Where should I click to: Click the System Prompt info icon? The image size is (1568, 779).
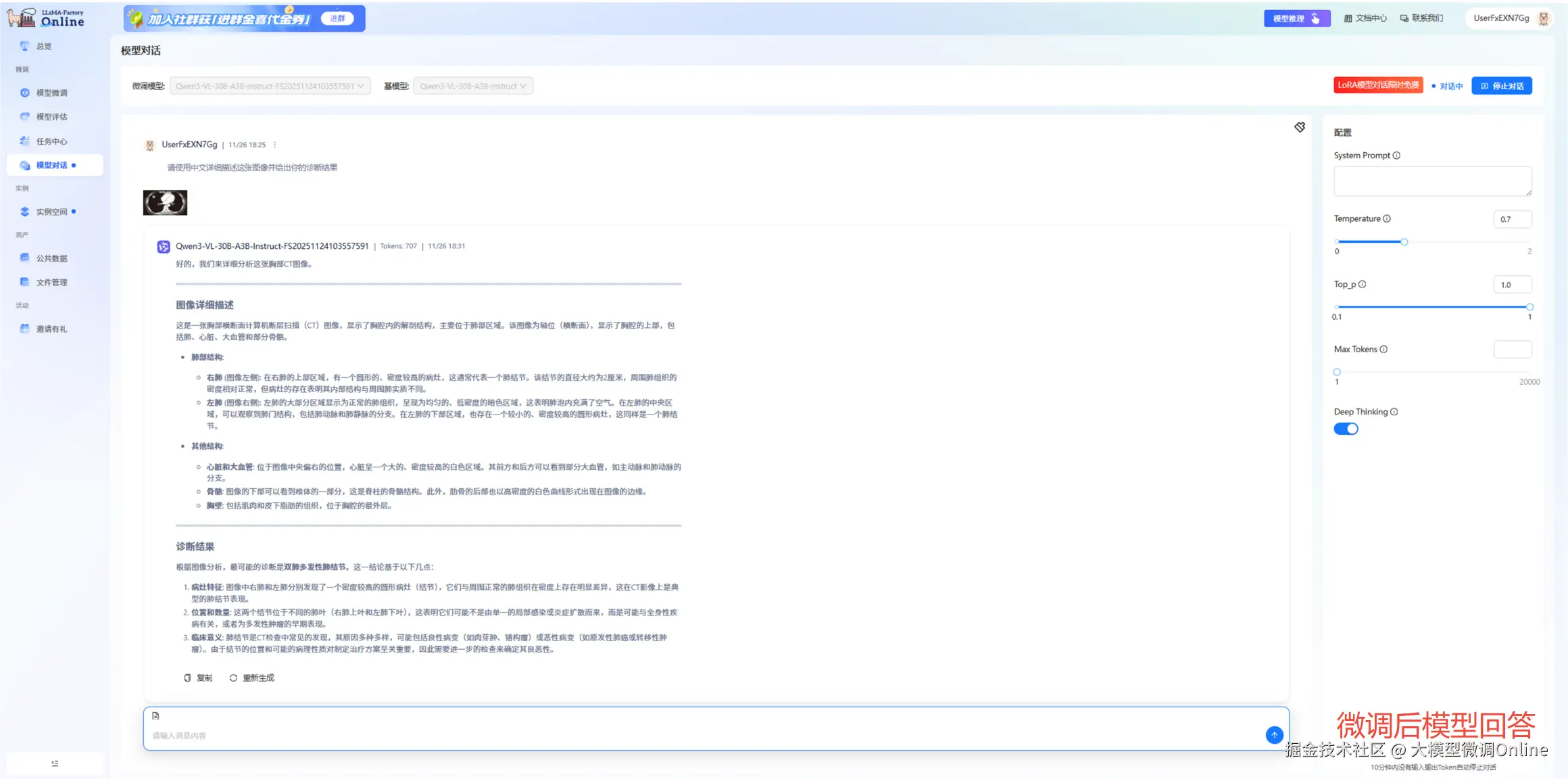1396,156
